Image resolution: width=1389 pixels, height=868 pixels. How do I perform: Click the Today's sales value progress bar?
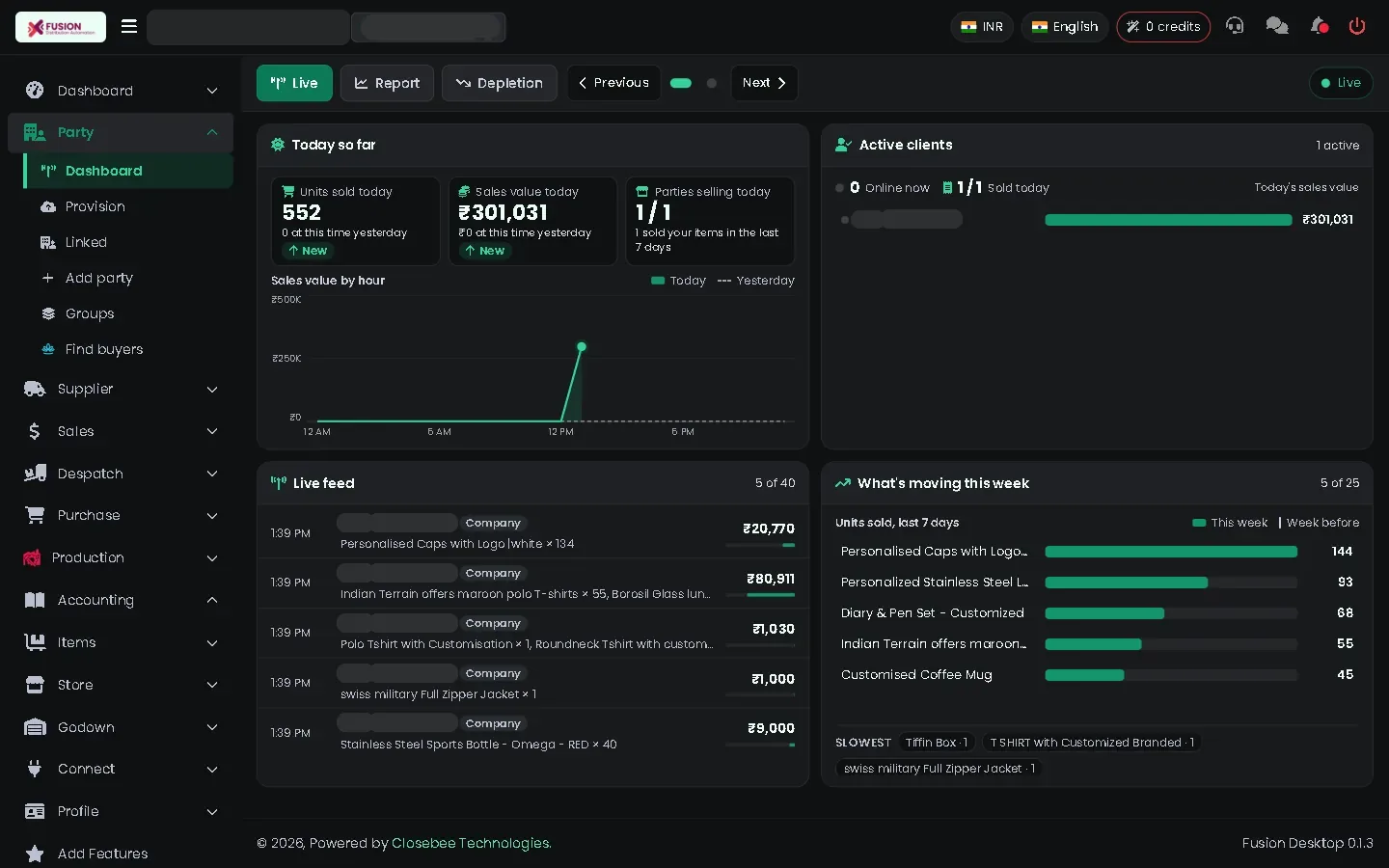pos(1168,220)
